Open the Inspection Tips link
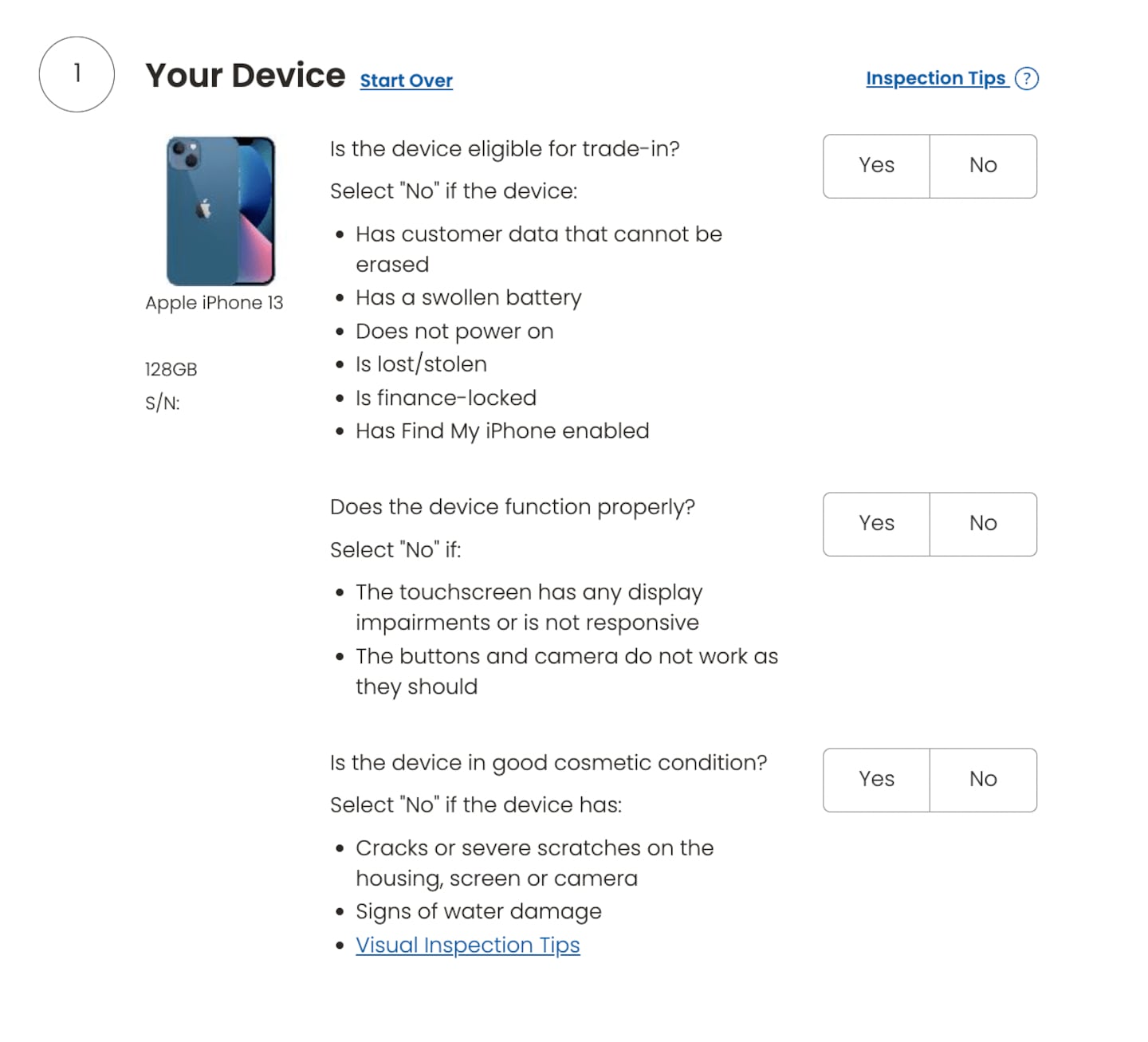This screenshot has width=1148, height=1042. tap(936, 78)
